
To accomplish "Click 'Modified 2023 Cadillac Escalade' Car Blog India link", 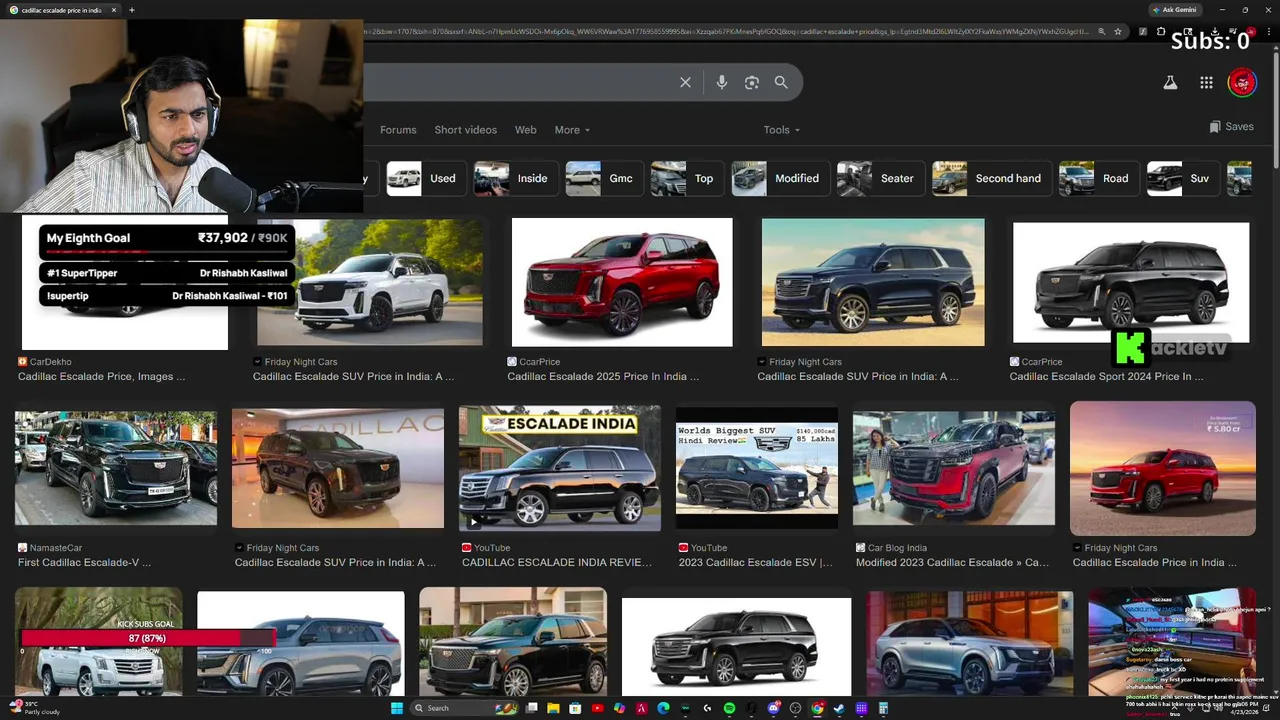I will pos(952,563).
